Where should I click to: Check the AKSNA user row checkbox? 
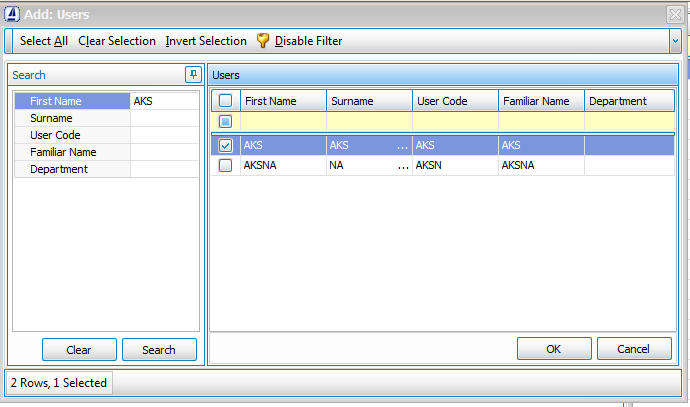click(x=226, y=166)
